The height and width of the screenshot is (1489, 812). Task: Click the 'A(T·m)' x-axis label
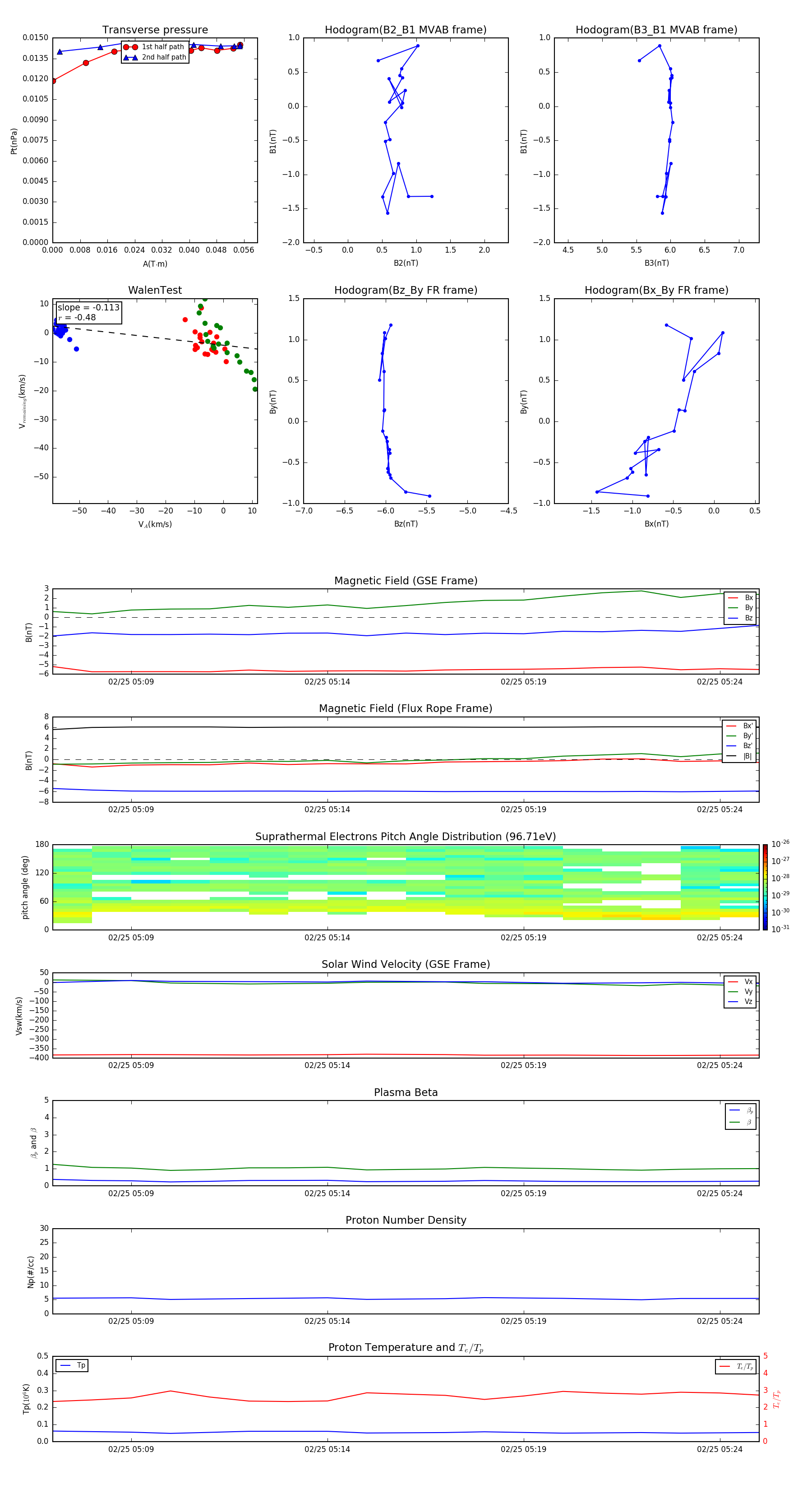coord(155,264)
